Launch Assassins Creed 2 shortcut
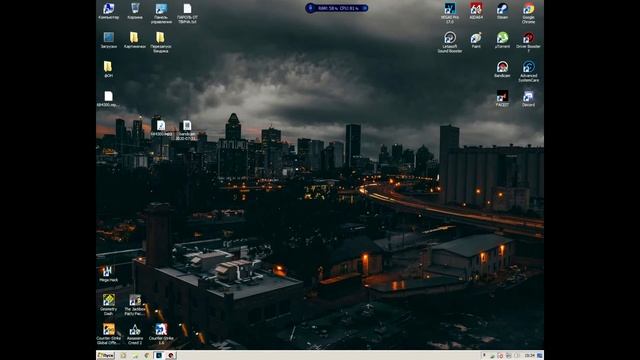 (135, 334)
